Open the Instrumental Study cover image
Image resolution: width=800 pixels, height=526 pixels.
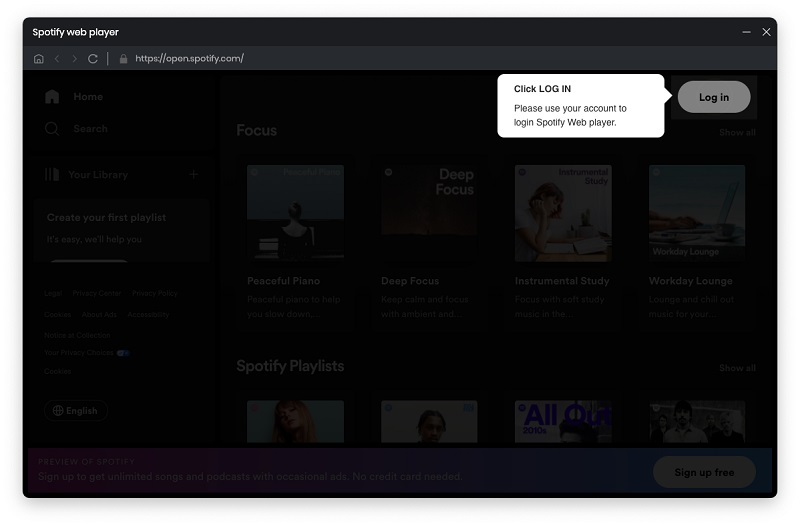[x=563, y=213]
